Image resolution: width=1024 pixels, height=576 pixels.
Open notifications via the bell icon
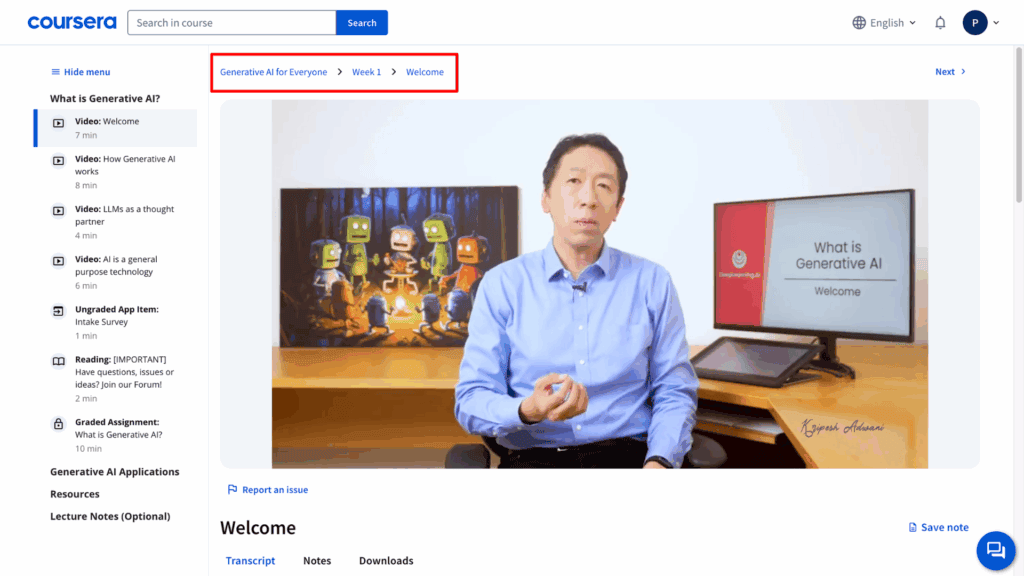(x=939, y=21)
